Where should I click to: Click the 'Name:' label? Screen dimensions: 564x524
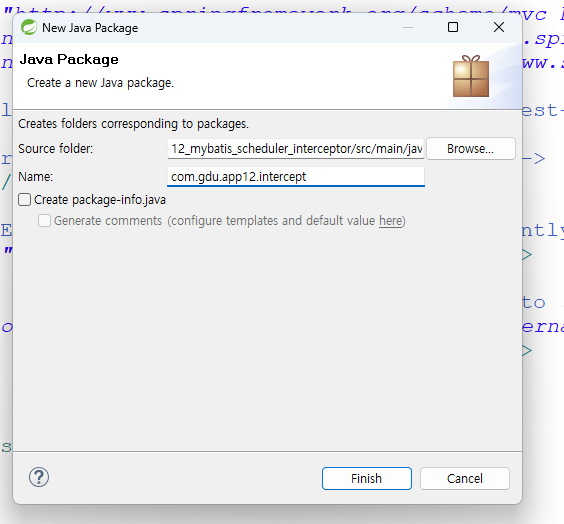tap(36, 177)
